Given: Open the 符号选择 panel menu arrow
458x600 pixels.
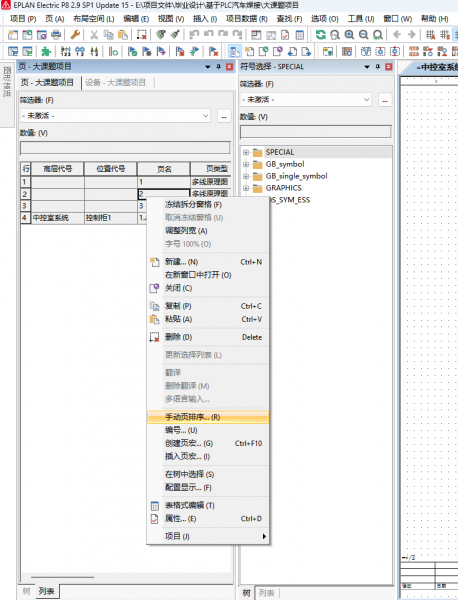Looking at the screenshot, I should (x=367, y=67).
